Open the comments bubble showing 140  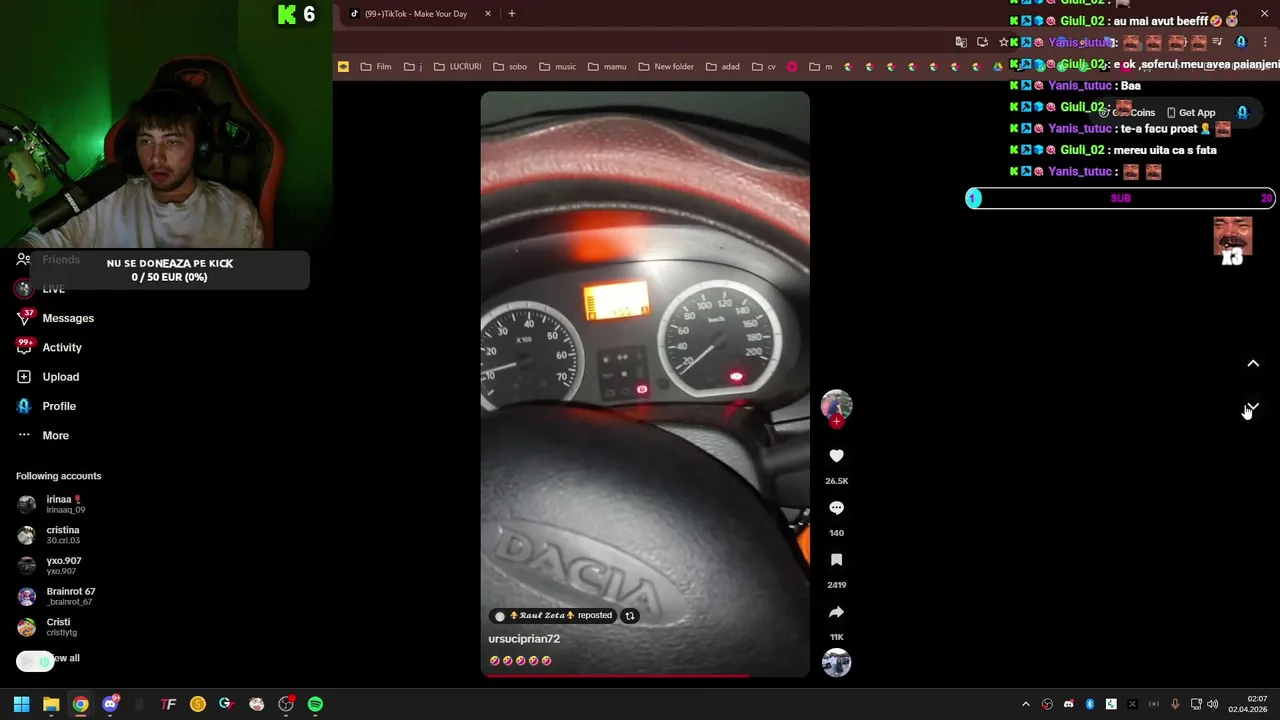click(x=837, y=508)
